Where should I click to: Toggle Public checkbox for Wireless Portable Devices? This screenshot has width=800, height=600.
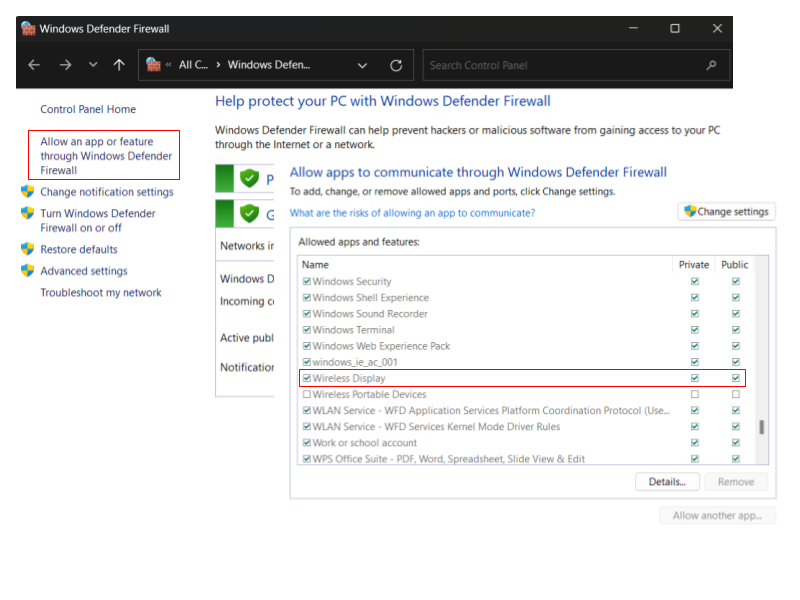click(735, 395)
